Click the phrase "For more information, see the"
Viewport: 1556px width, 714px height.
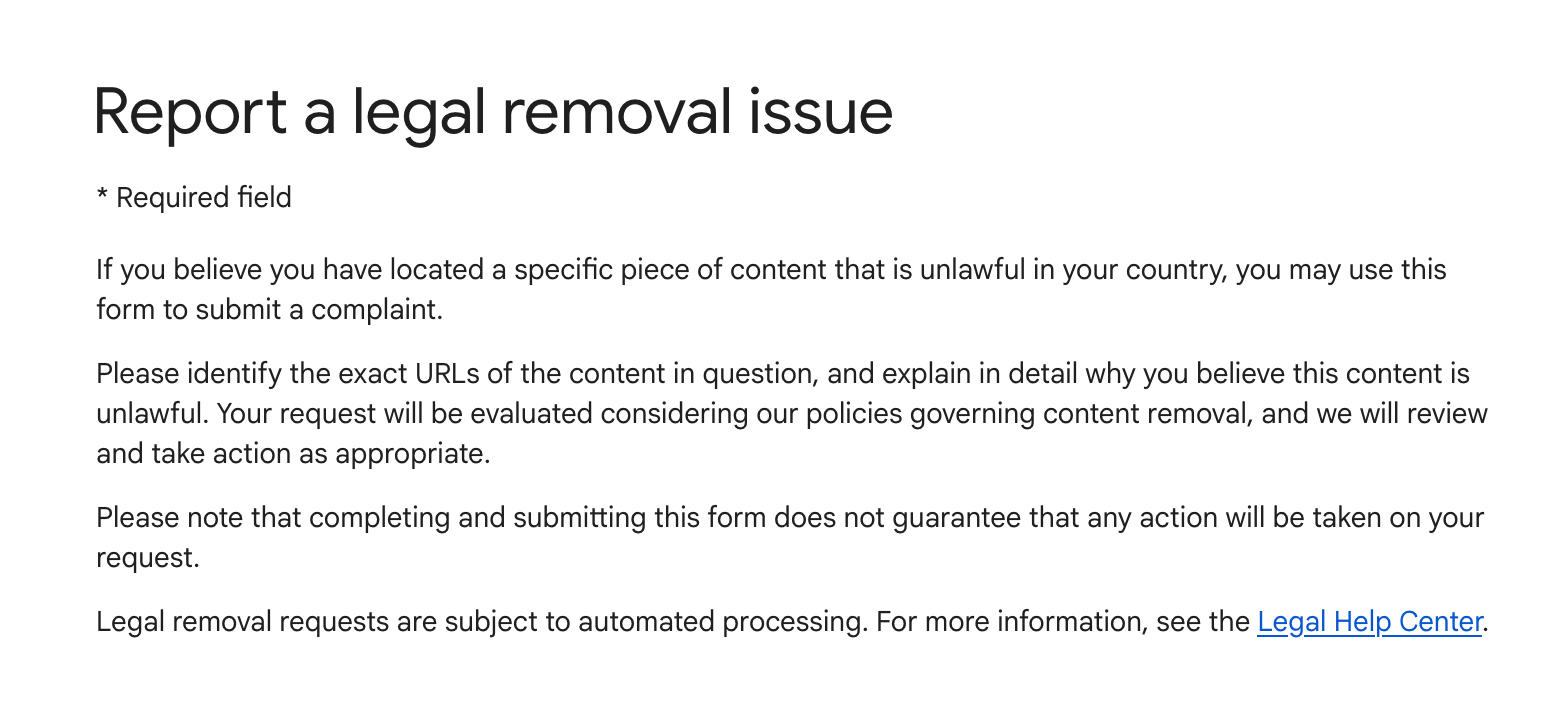1062,622
